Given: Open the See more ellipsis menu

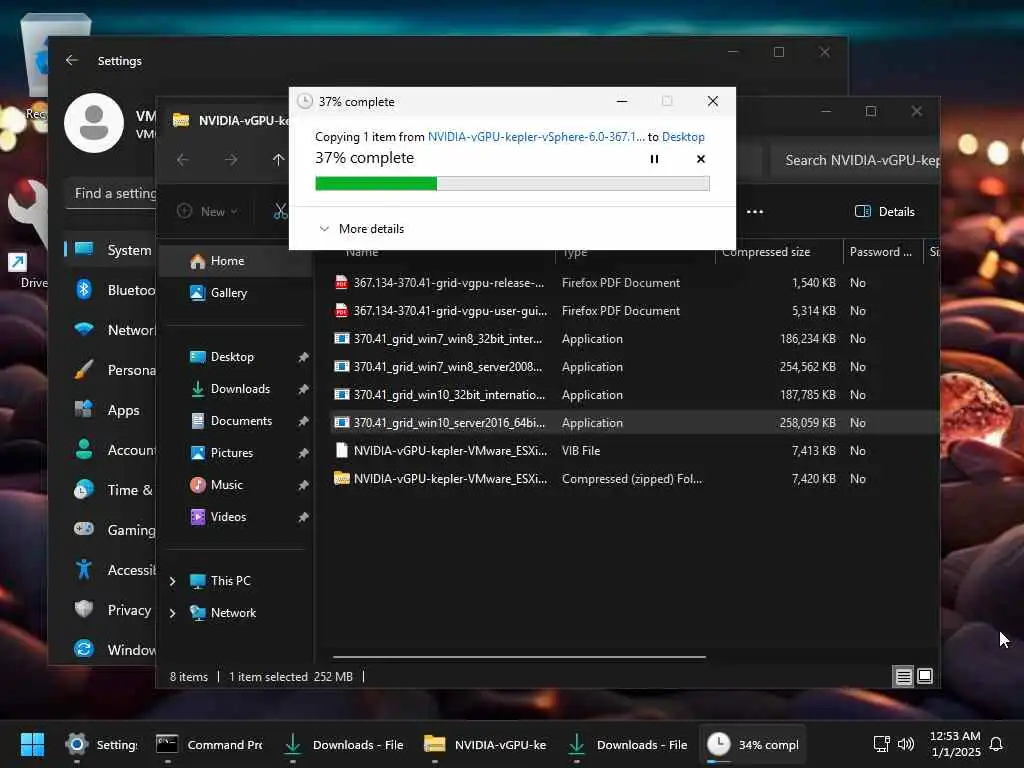Looking at the screenshot, I should coord(755,212).
